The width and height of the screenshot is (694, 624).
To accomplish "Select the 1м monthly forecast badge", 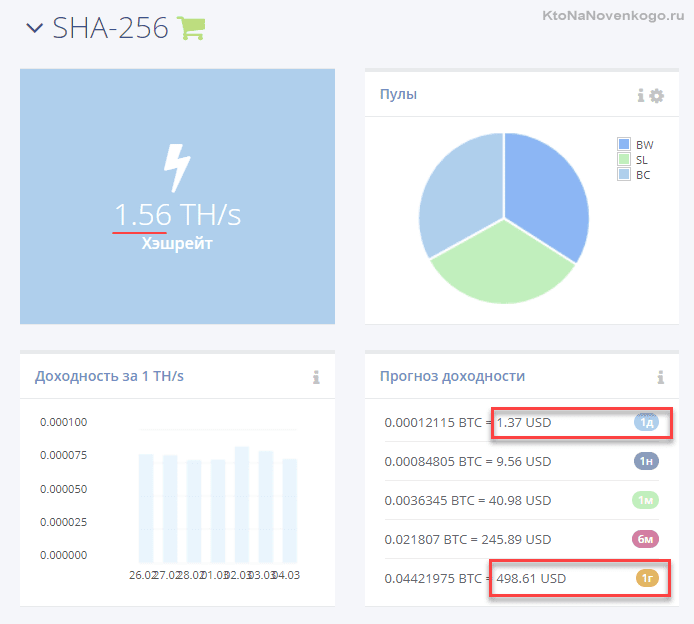I will point(646,501).
